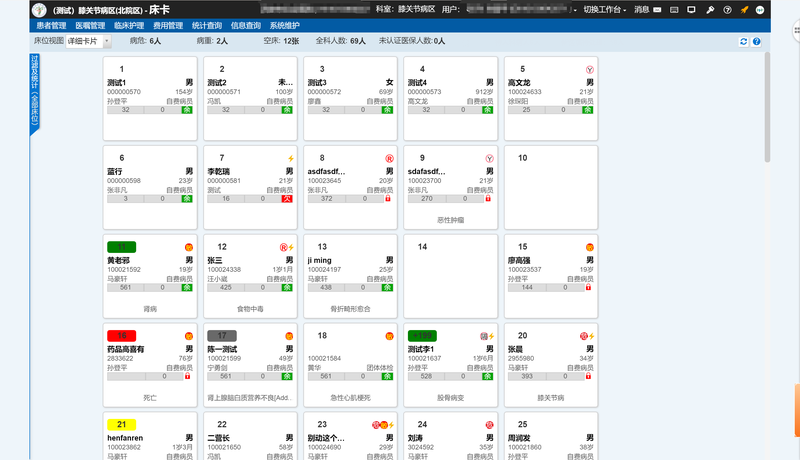This screenshot has height=460, width=800.
Task: Click the orange rocket icon
Action: pyautogui.click(x=744, y=10)
